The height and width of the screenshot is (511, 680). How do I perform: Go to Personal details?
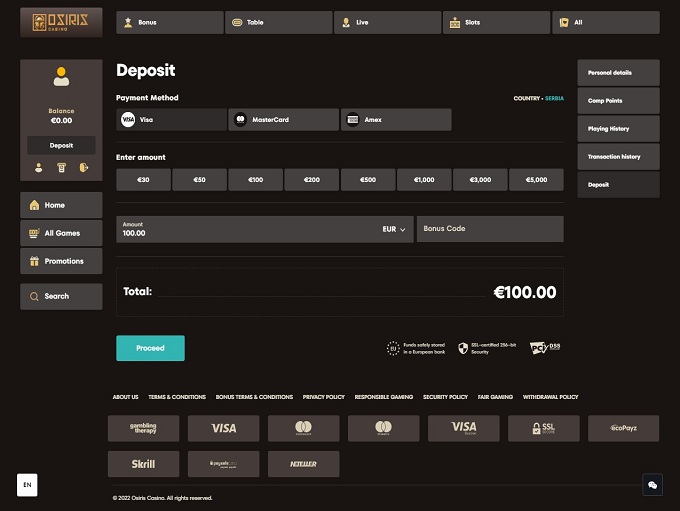[x=618, y=72]
